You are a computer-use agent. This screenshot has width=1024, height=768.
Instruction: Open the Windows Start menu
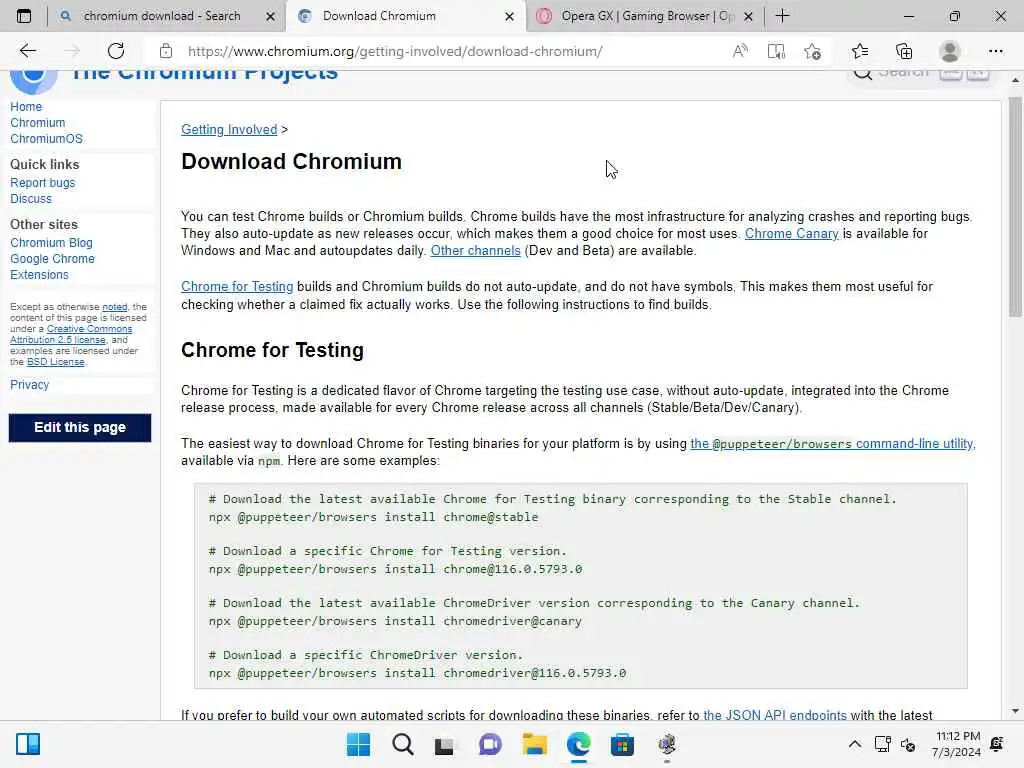(358, 744)
